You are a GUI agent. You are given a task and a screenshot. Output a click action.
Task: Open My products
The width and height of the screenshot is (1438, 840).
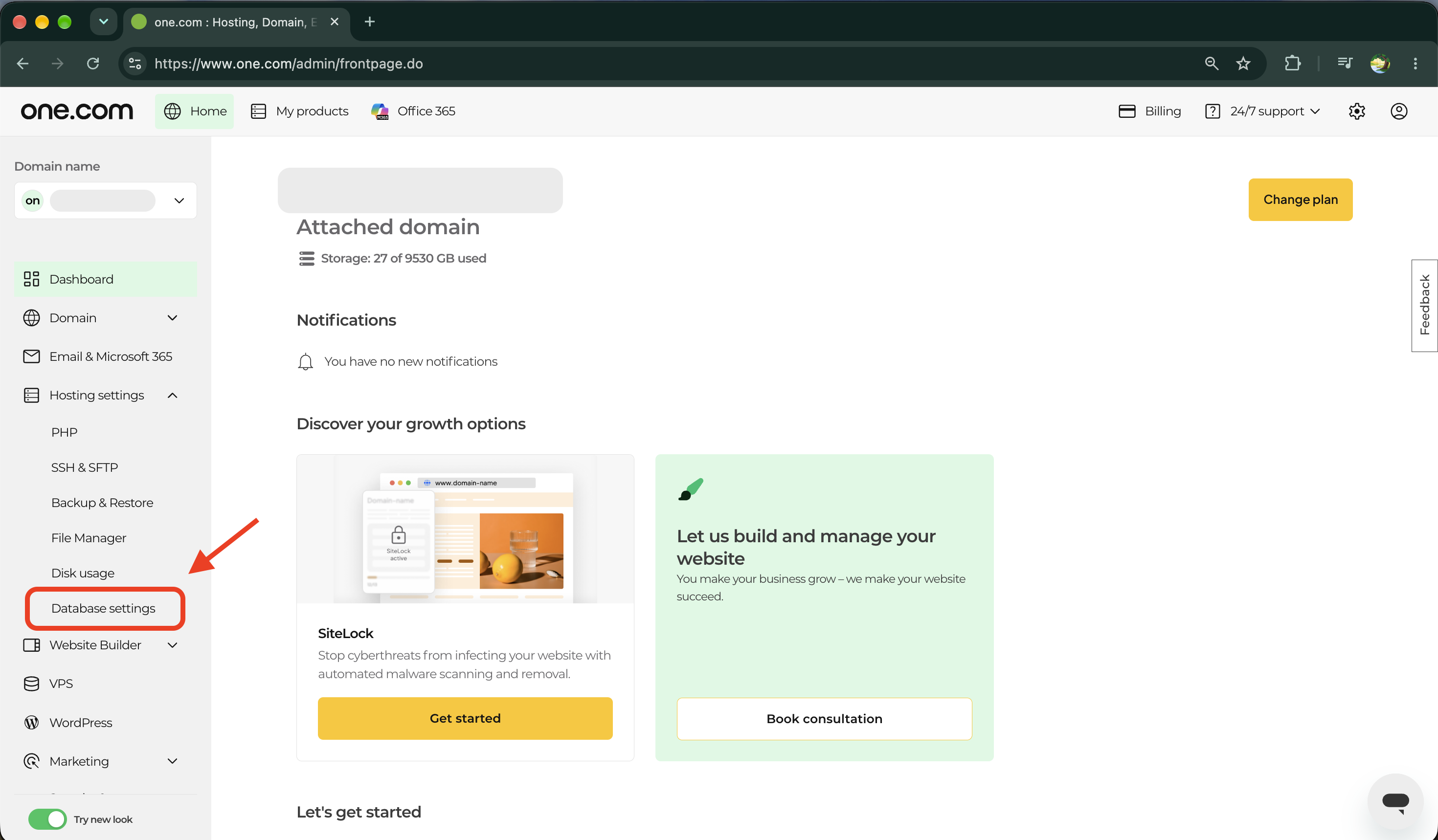(299, 111)
